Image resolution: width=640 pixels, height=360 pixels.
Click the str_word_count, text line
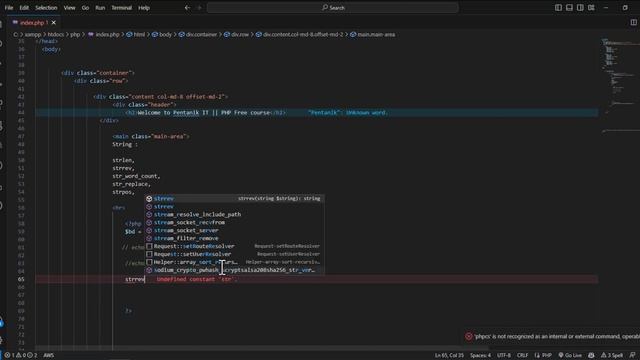(x=136, y=176)
